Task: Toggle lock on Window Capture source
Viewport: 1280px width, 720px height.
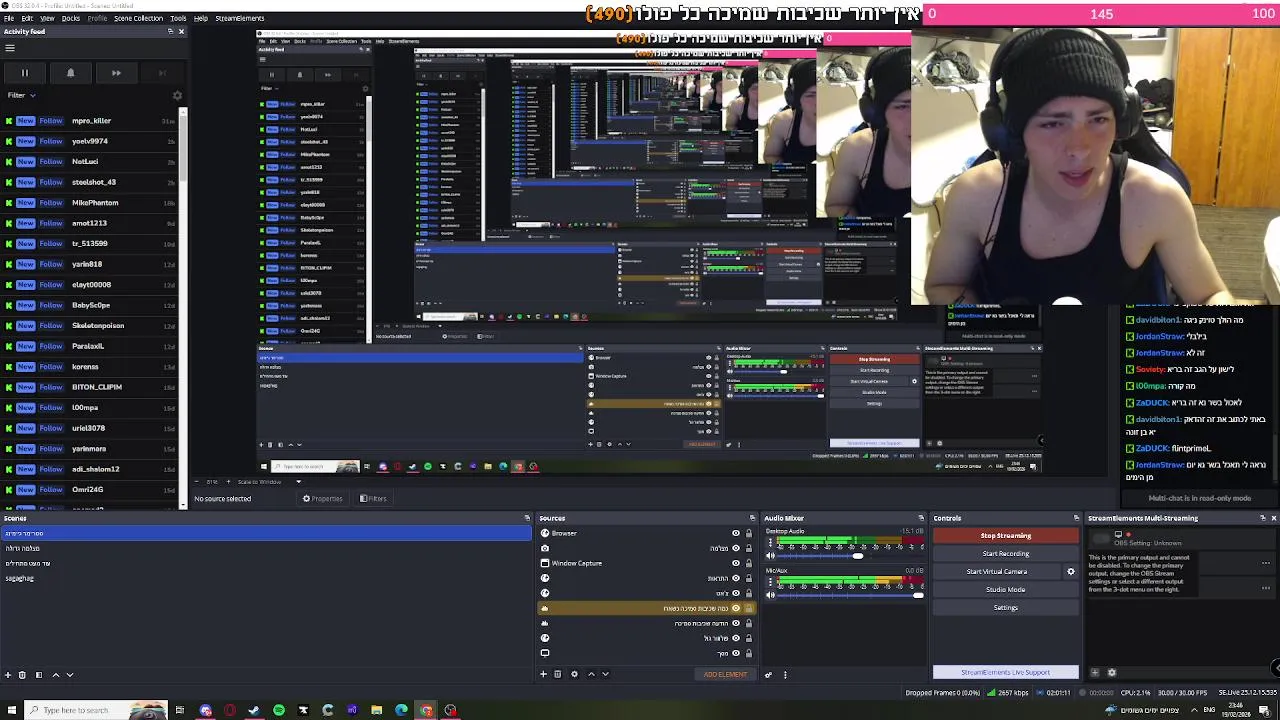Action: tap(748, 563)
